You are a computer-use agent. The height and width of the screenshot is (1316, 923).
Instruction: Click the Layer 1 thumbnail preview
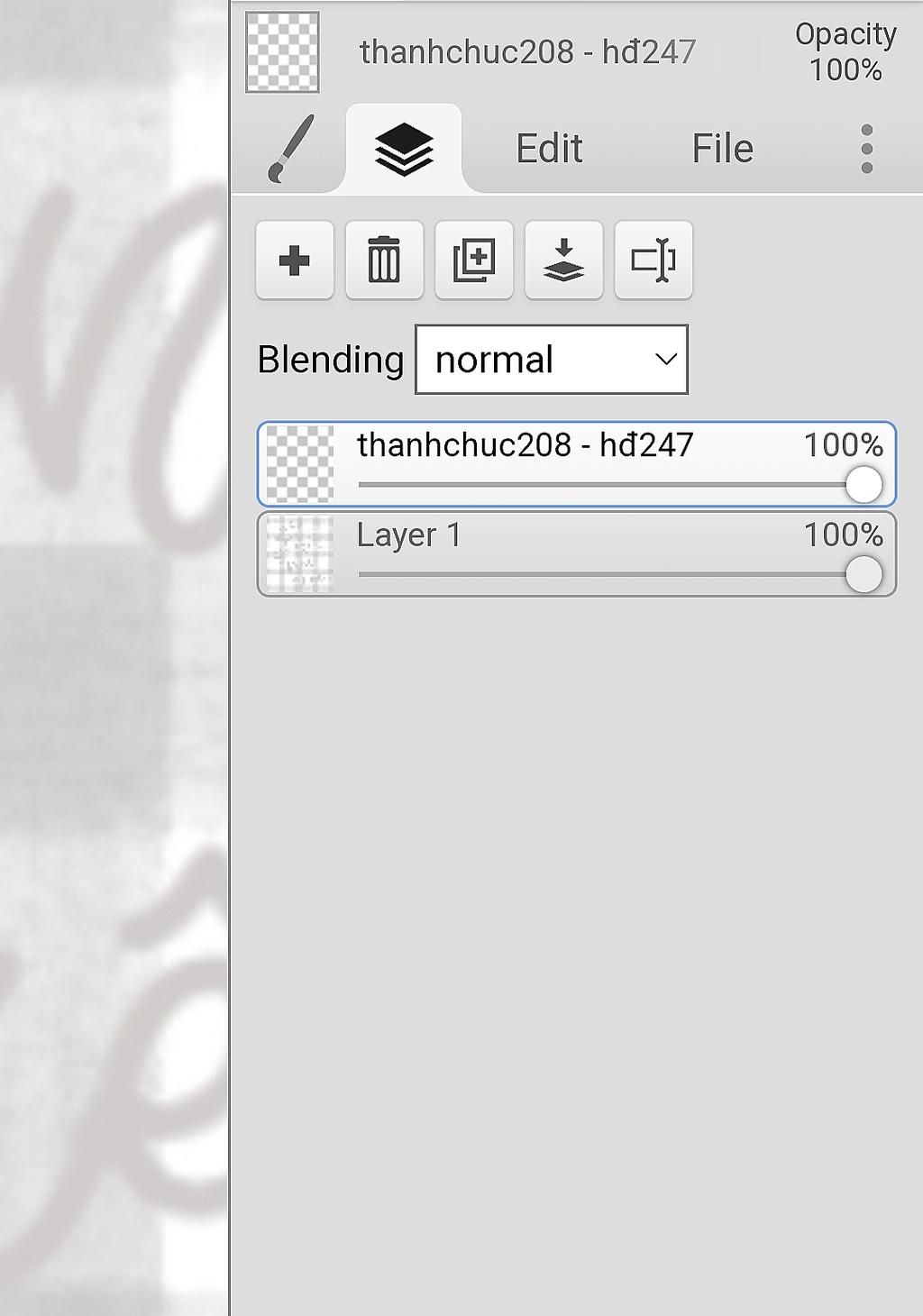(300, 553)
